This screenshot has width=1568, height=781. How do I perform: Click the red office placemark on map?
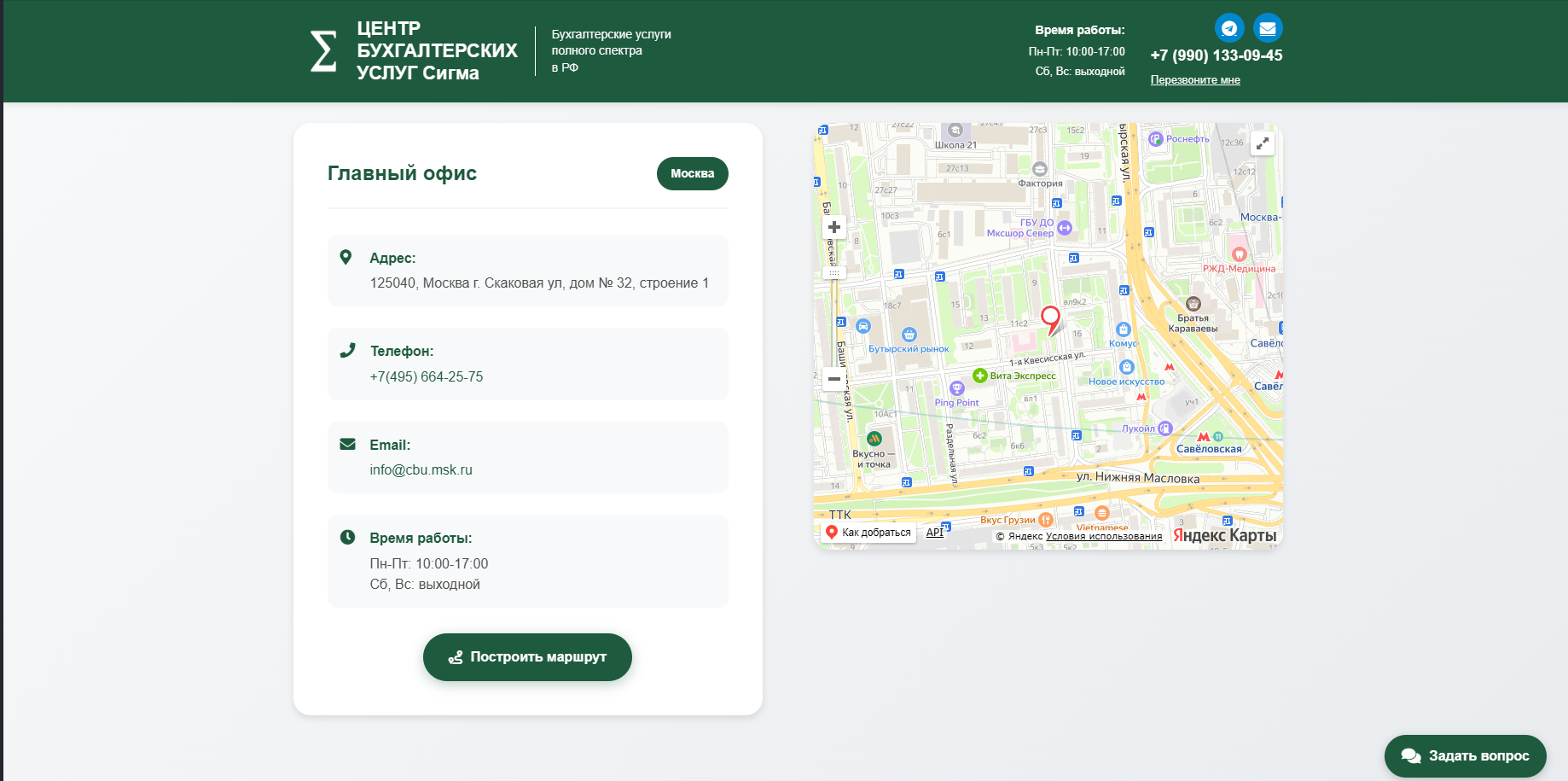point(1051,321)
